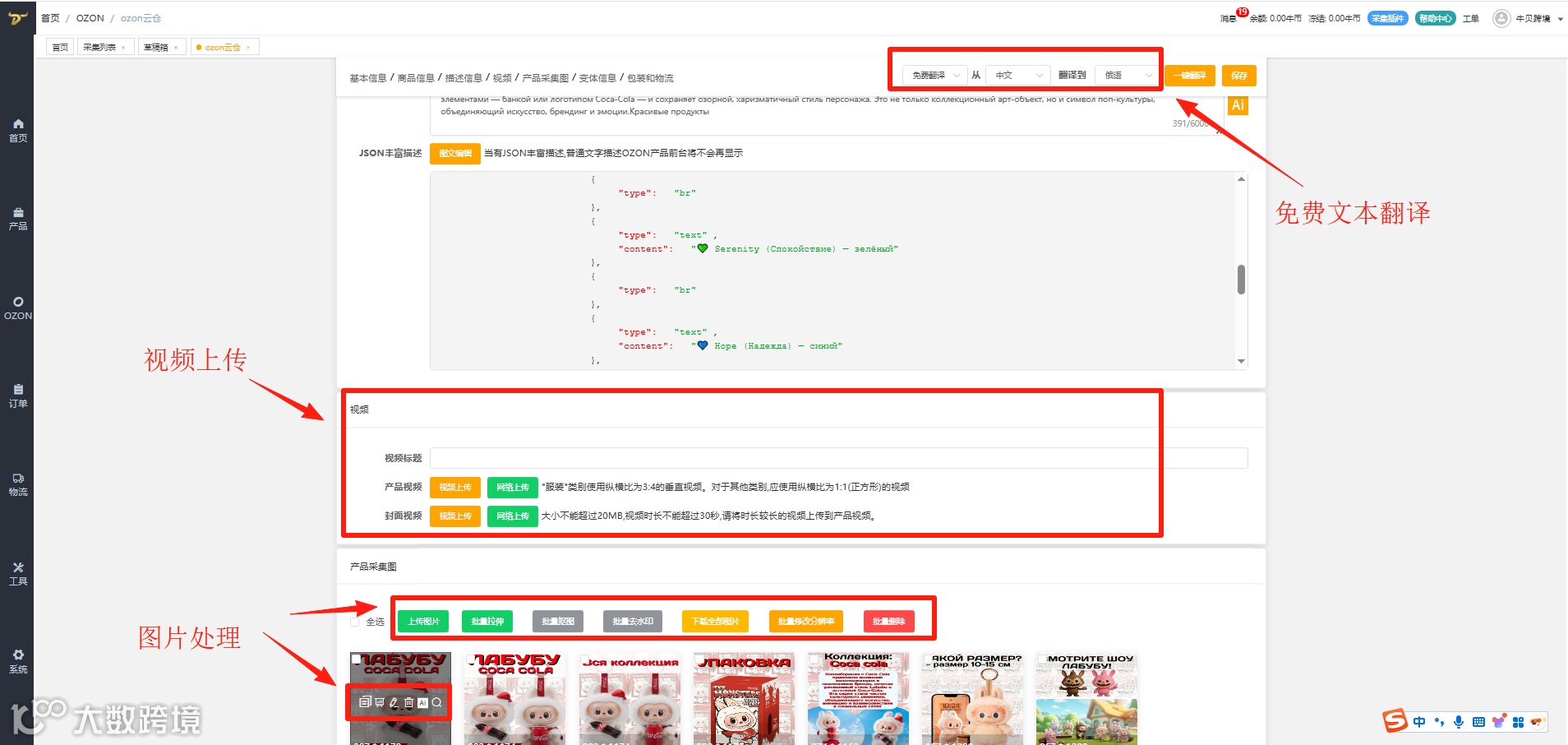Image resolution: width=1568 pixels, height=745 pixels.
Task: Click the user avatar icon
Action: [1501, 18]
